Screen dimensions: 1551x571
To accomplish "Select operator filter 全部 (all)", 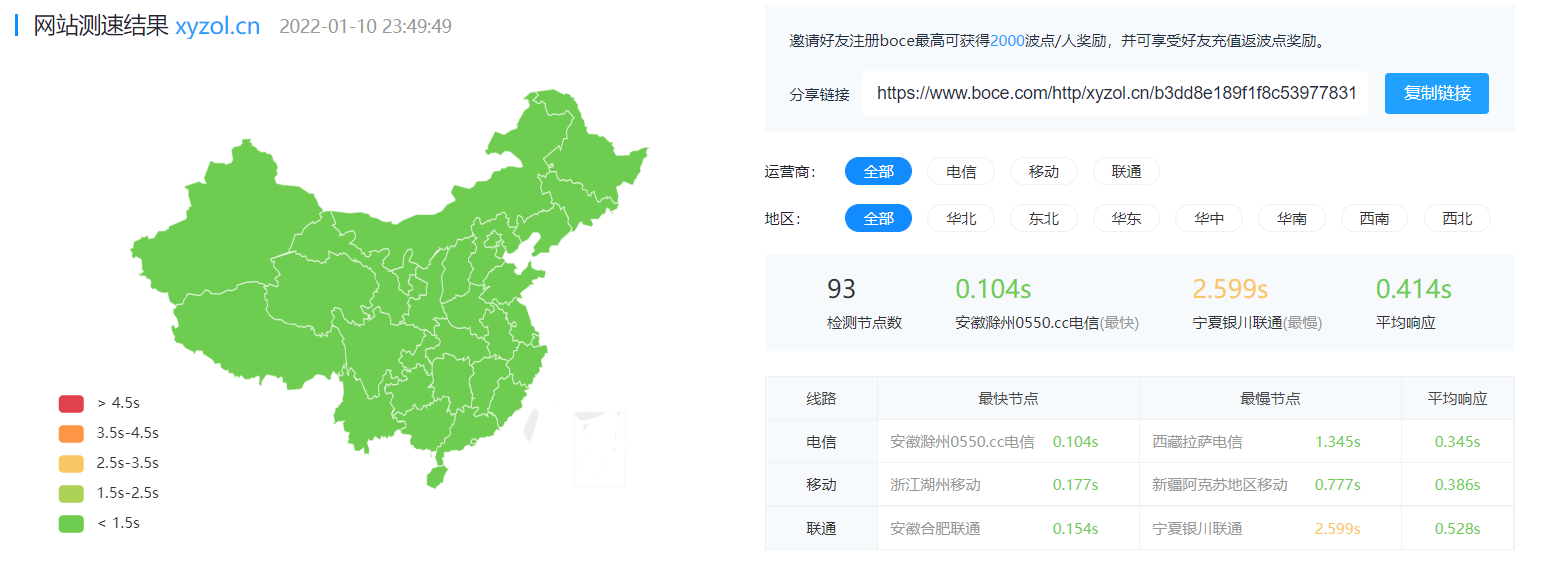I will coord(878,171).
